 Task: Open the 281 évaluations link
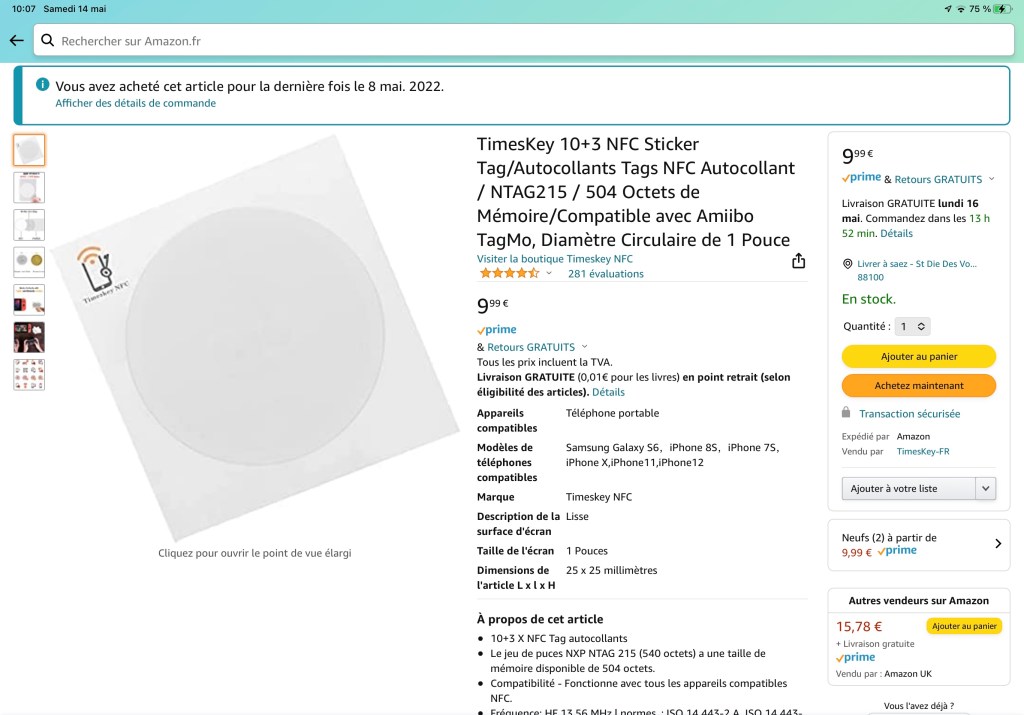[606, 274]
